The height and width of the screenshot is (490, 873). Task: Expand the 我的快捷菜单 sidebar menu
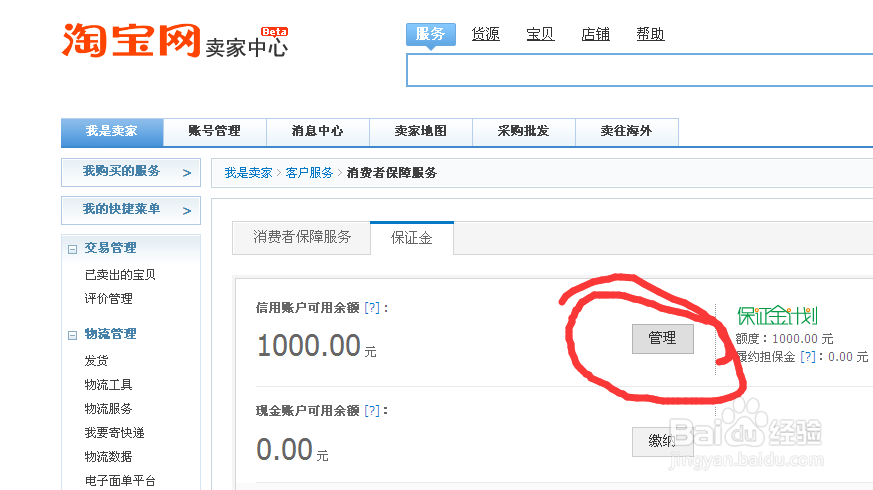coord(131,210)
